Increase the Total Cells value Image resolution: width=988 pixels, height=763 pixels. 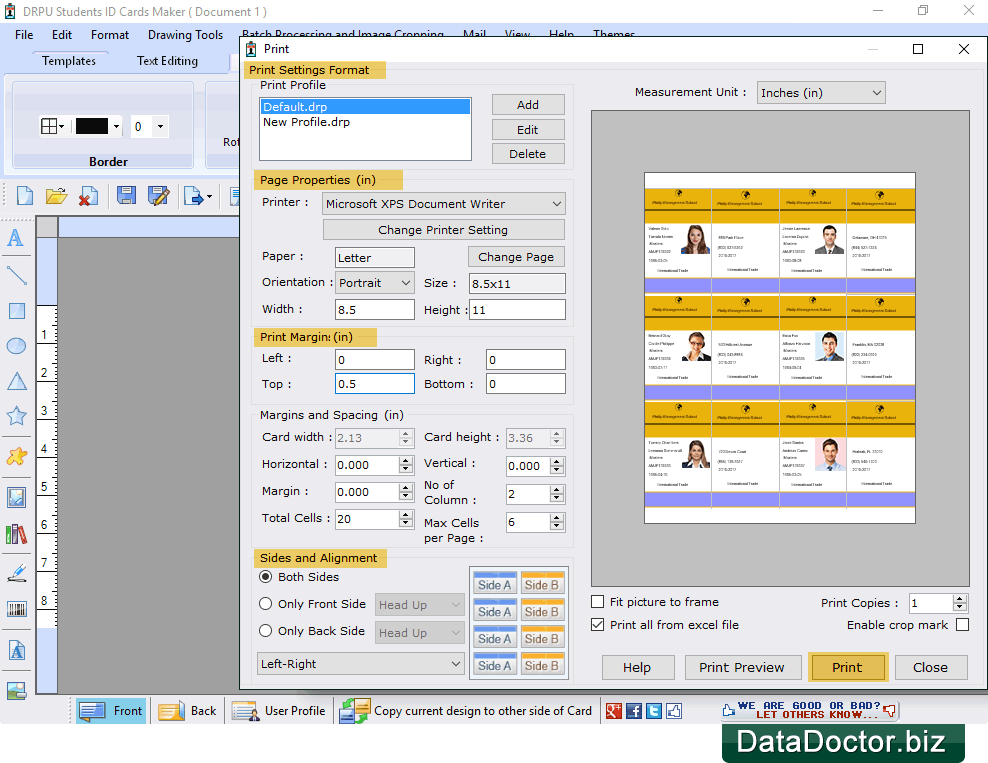pyautogui.click(x=406, y=515)
